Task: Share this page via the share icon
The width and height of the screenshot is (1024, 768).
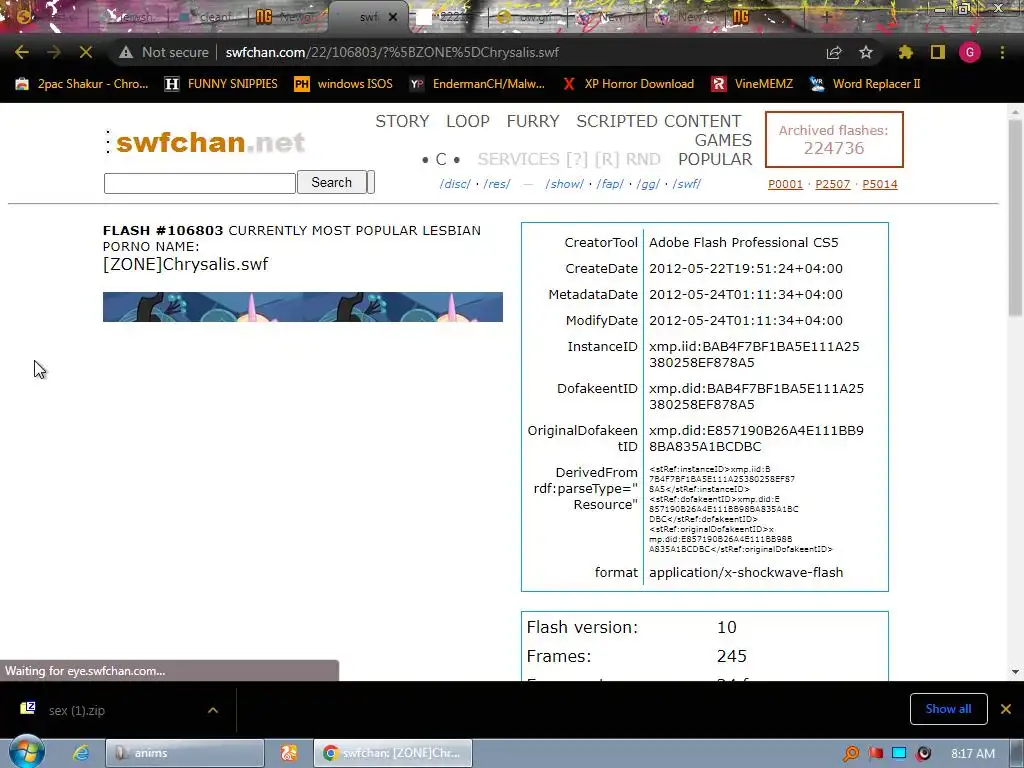Action: coord(834,52)
